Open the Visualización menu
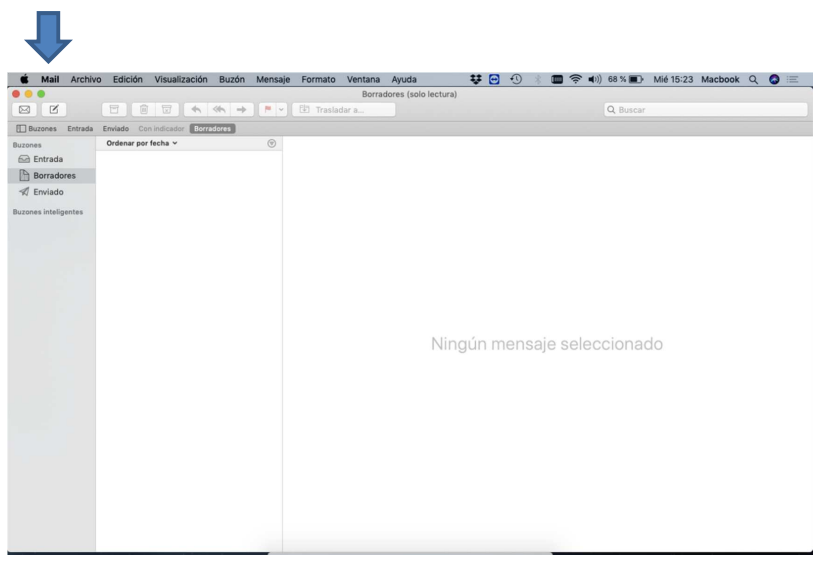This screenshot has height=562, width=823. coord(180,79)
